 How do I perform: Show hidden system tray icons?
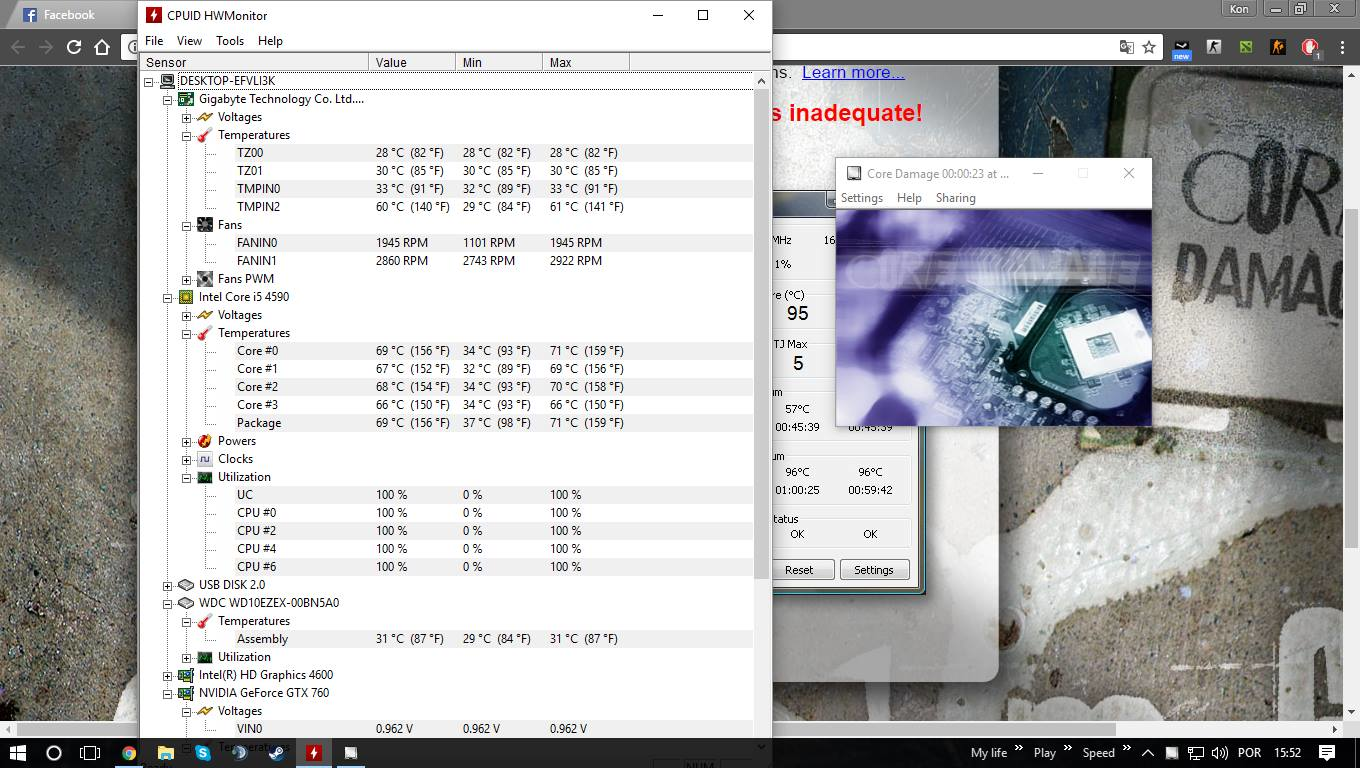coord(1147,753)
